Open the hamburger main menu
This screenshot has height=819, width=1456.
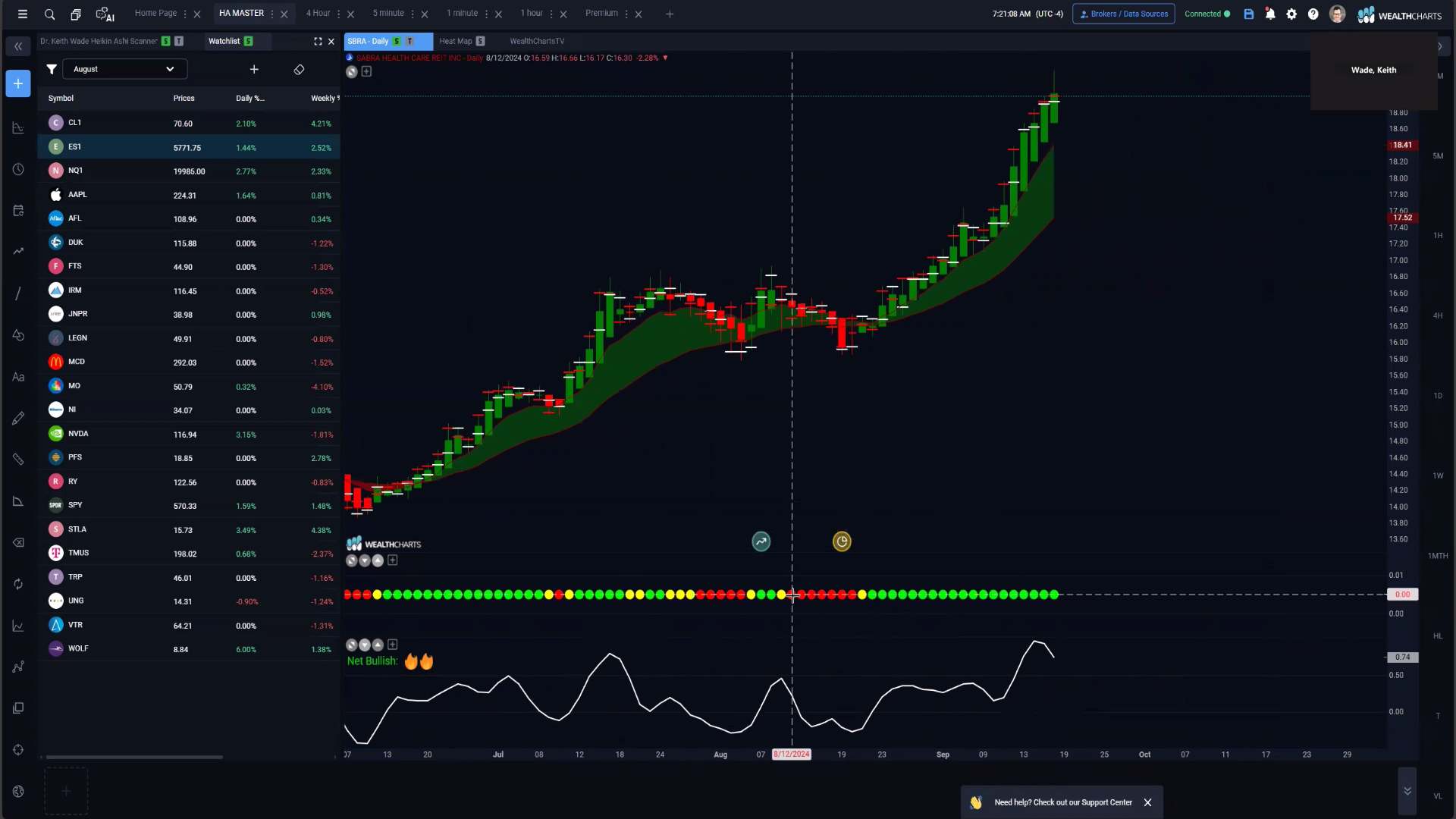[23, 14]
